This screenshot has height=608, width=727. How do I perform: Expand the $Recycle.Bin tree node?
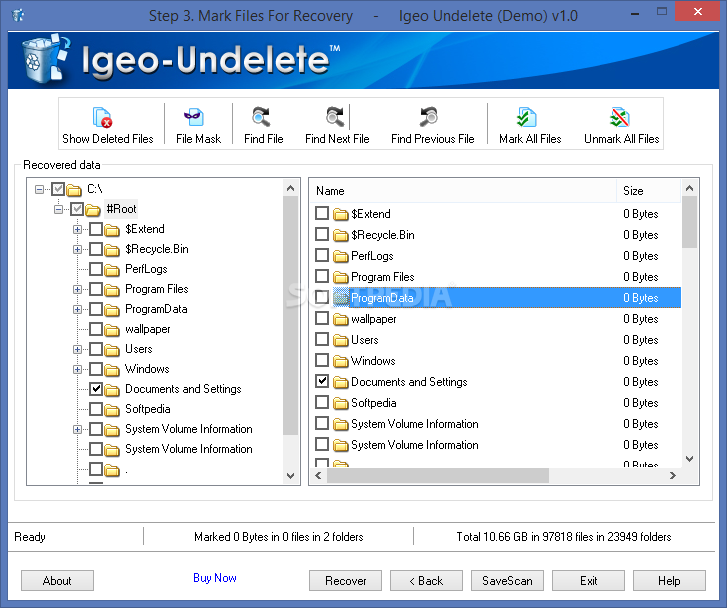coord(77,250)
